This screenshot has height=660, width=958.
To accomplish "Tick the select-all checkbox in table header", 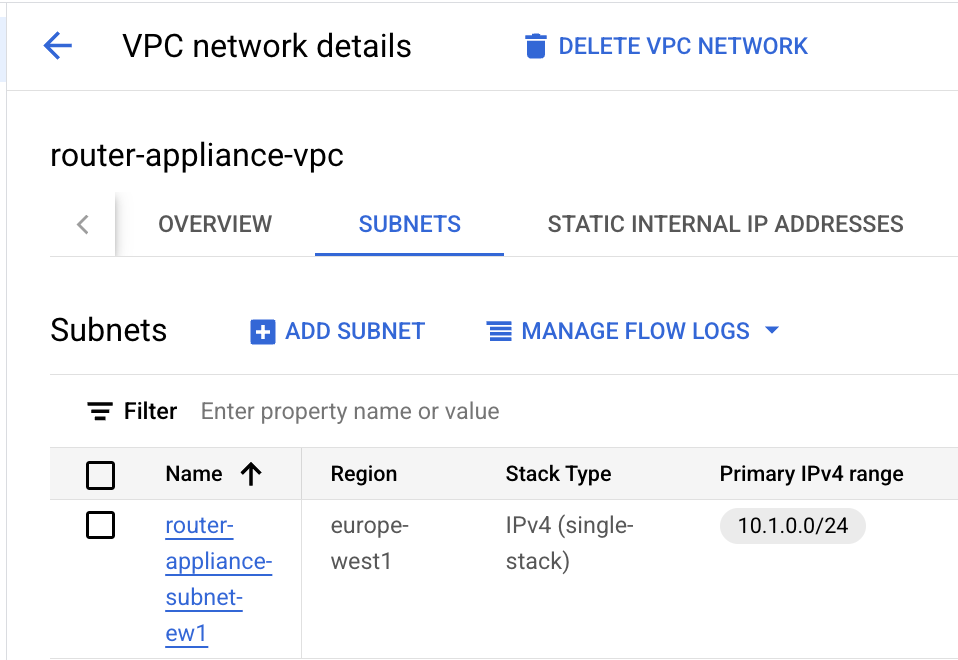I will point(101,475).
